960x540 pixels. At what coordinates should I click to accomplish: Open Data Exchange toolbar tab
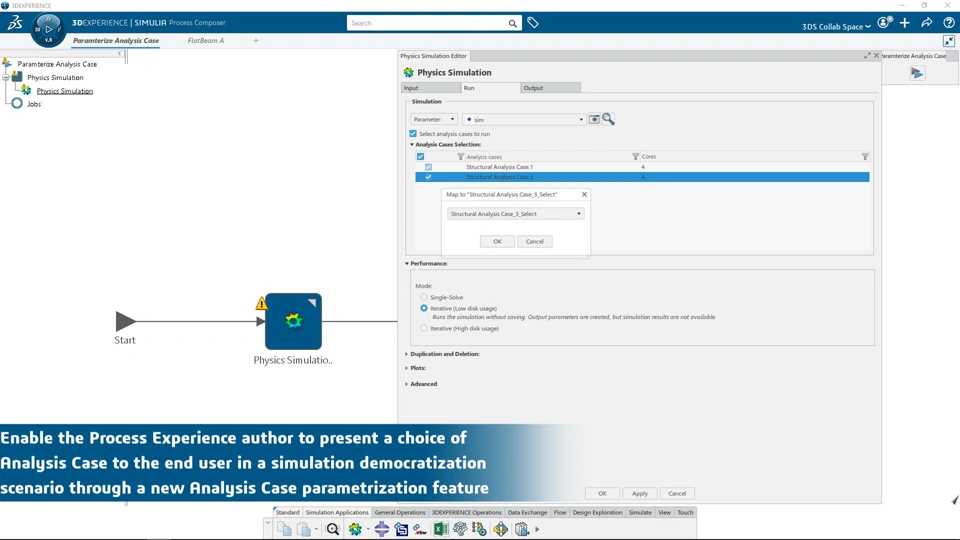[x=527, y=512]
